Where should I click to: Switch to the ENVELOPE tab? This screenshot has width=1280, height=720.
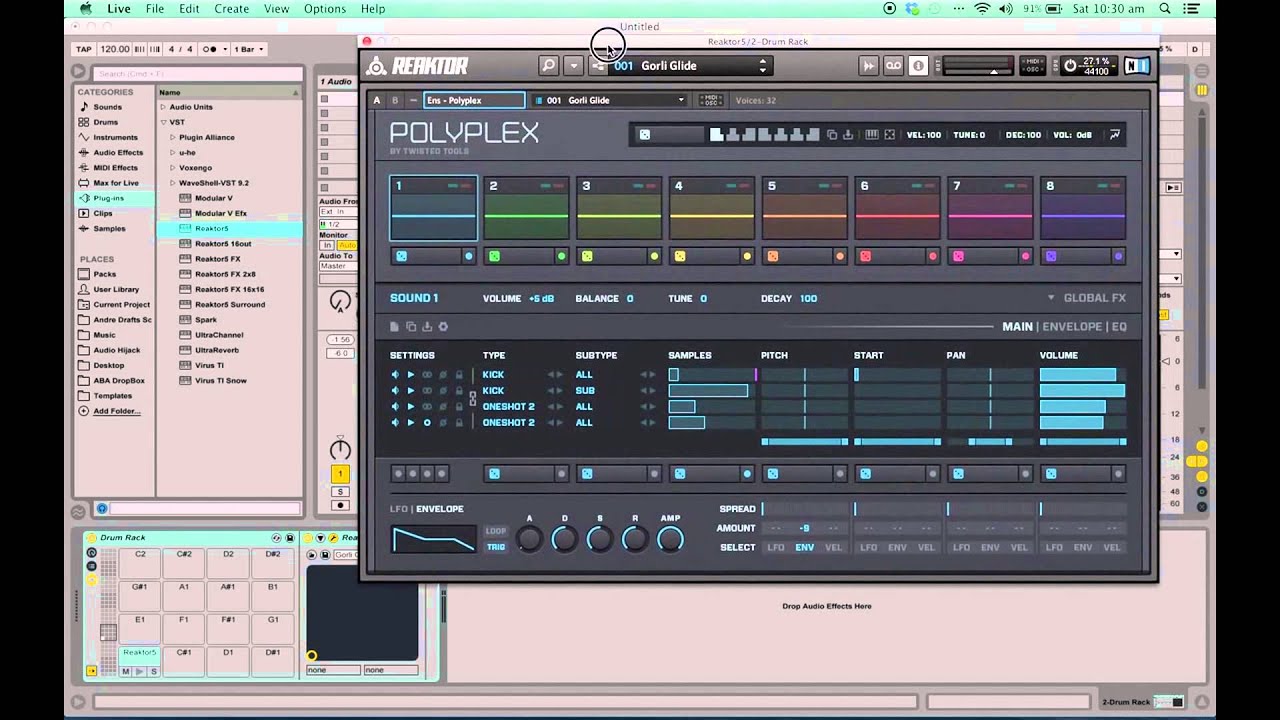click(1072, 327)
